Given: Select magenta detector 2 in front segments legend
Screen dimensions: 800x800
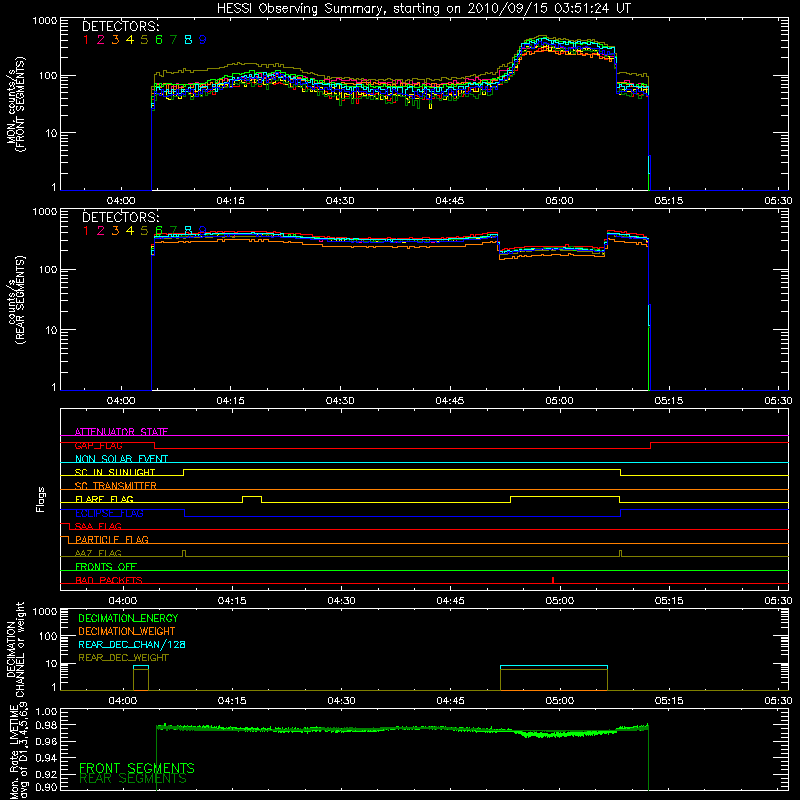Looking at the screenshot, I should tap(101, 40).
